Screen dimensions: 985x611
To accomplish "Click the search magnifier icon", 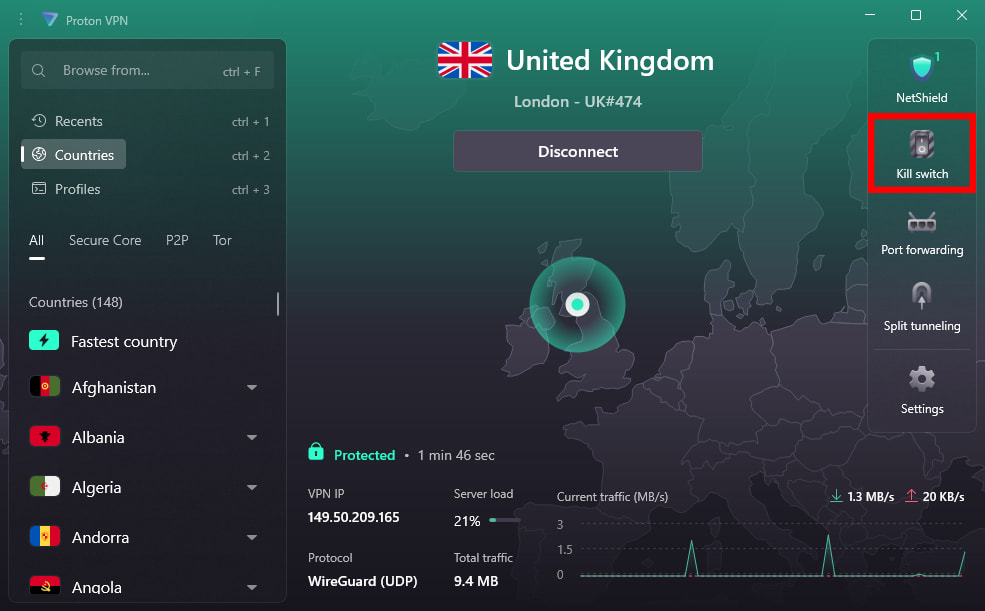I will (38, 70).
